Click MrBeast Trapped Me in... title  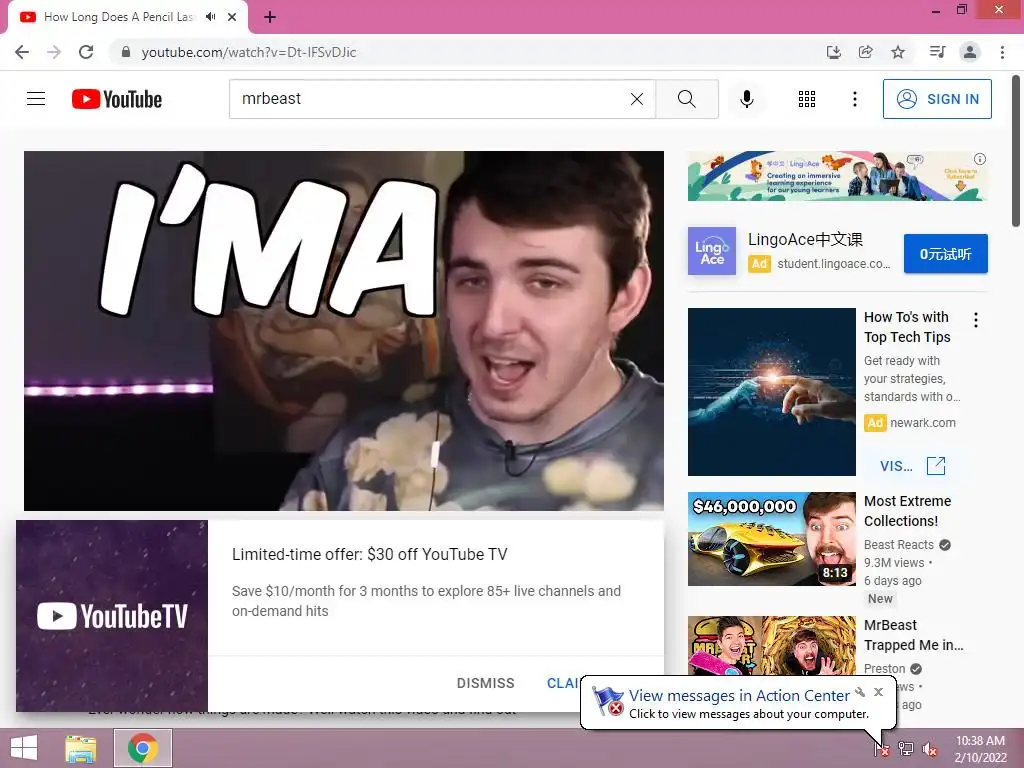[x=914, y=635]
